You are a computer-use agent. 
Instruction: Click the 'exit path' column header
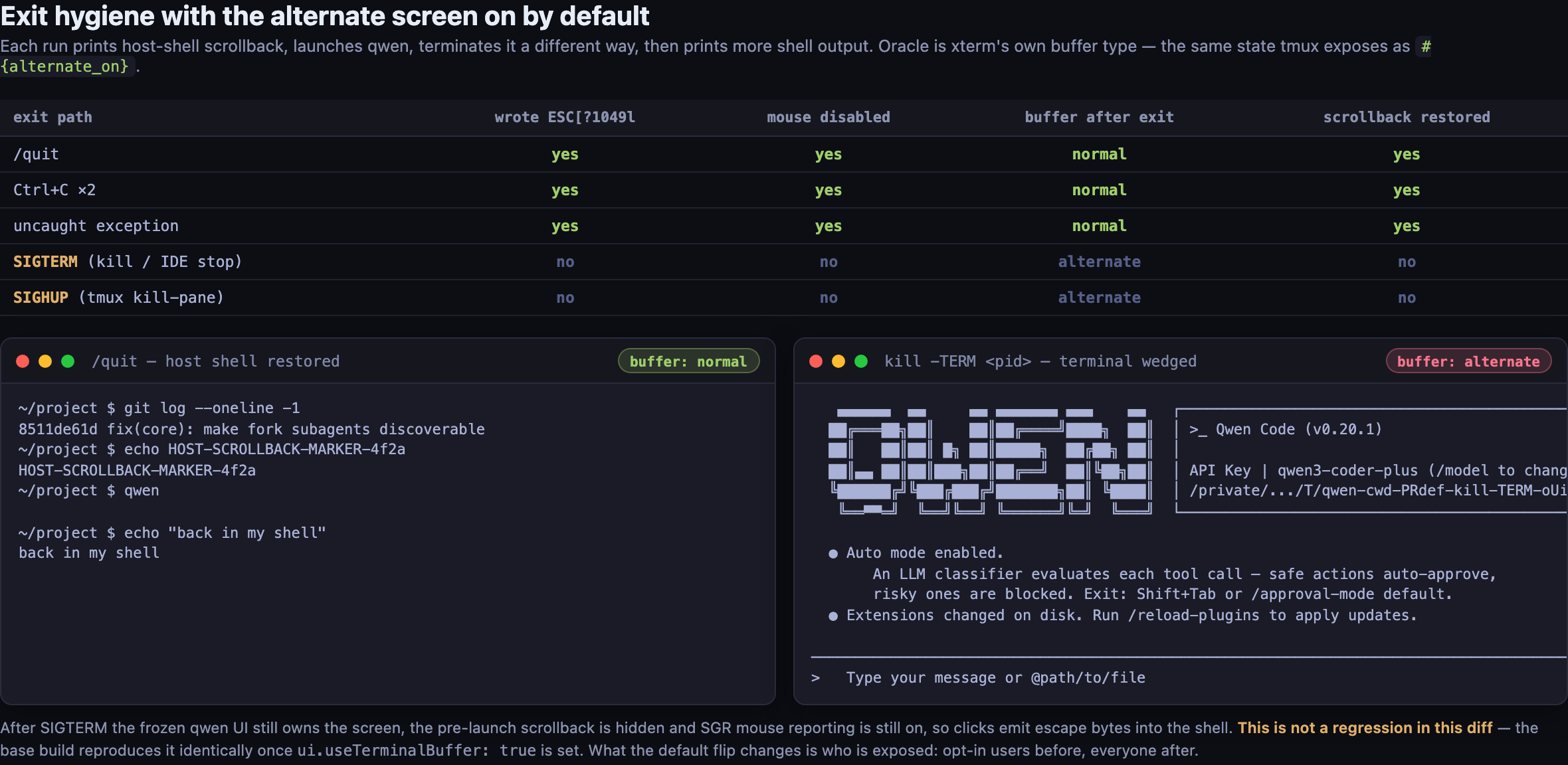52,118
